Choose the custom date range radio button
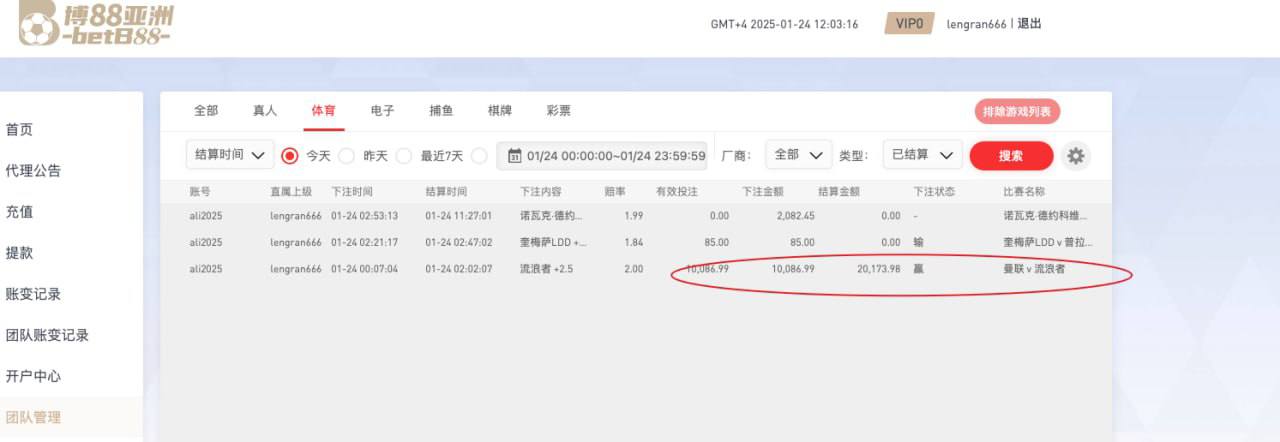This screenshot has height=442, width=1280. (479, 155)
